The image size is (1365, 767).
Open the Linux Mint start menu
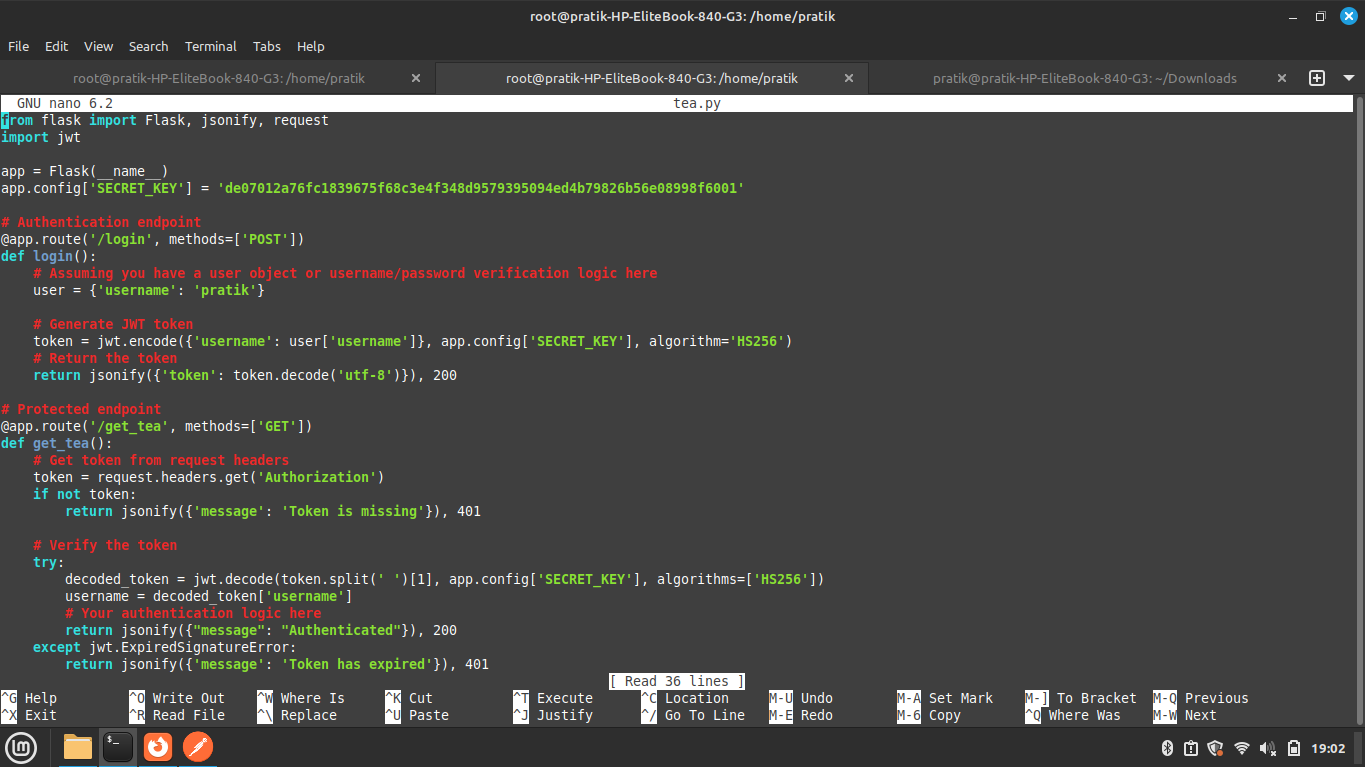[22, 747]
